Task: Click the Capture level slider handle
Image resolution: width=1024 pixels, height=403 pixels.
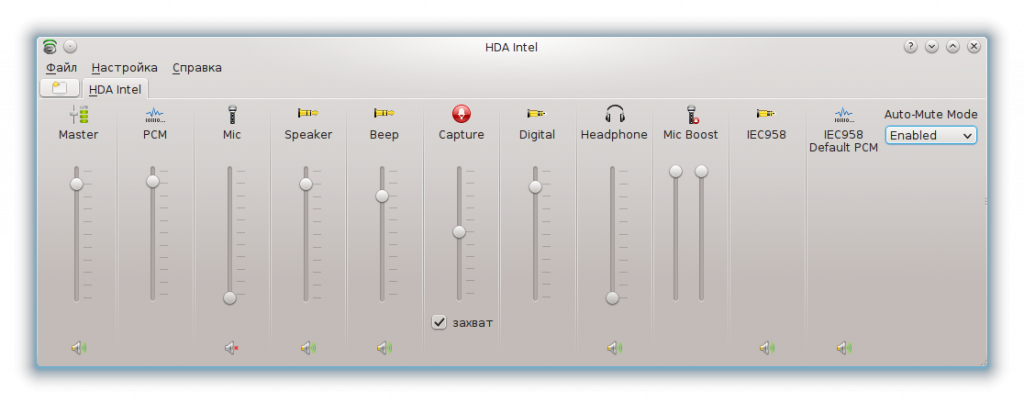Action: (x=459, y=232)
